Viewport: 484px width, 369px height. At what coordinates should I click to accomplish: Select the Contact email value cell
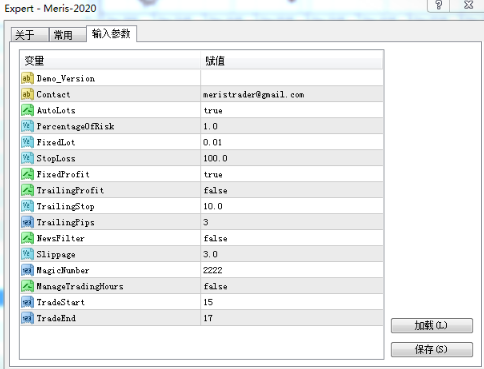[292, 94]
